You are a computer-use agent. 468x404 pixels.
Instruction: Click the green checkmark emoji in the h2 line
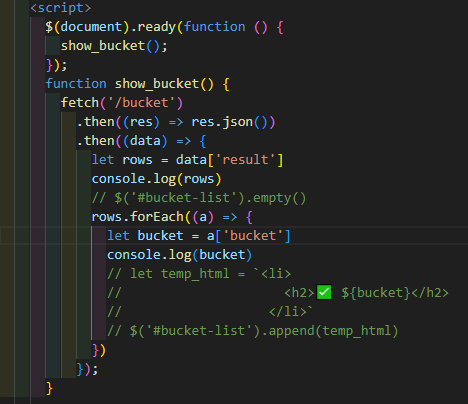pyautogui.click(x=324, y=293)
